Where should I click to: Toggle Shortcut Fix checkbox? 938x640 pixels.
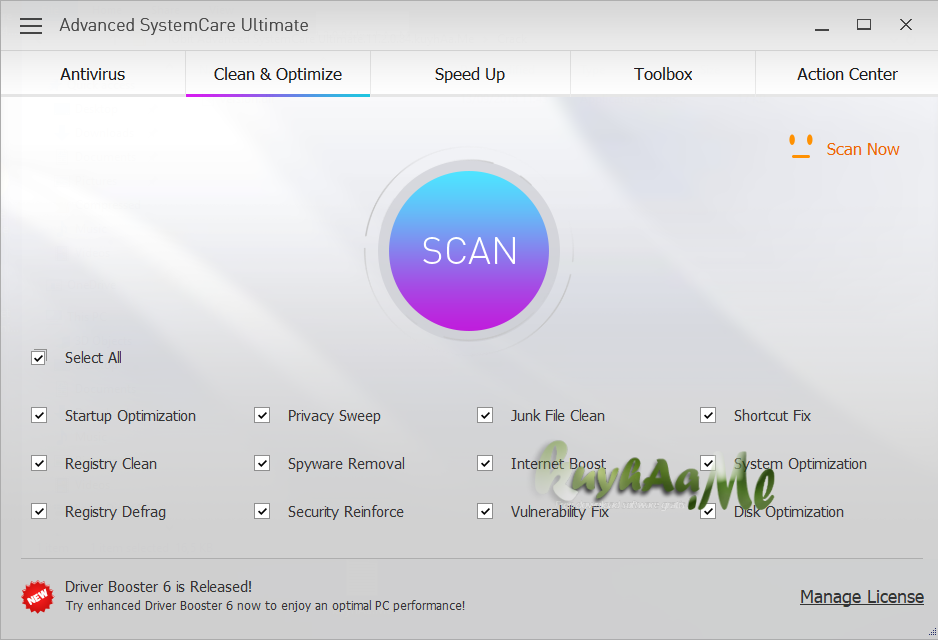pyautogui.click(x=708, y=415)
